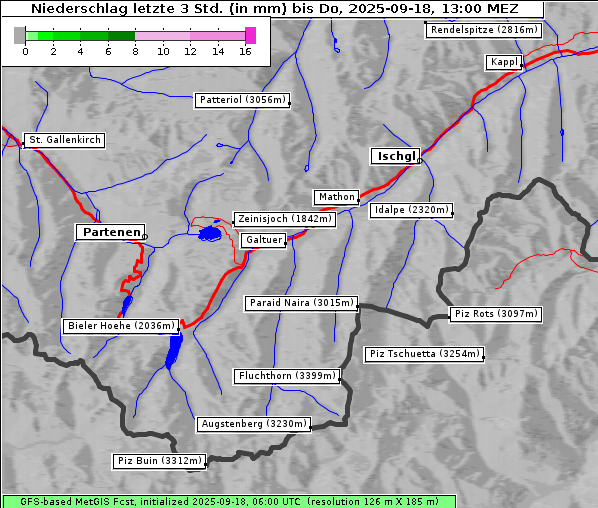Click the Ischgl town label

(x=395, y=156)
